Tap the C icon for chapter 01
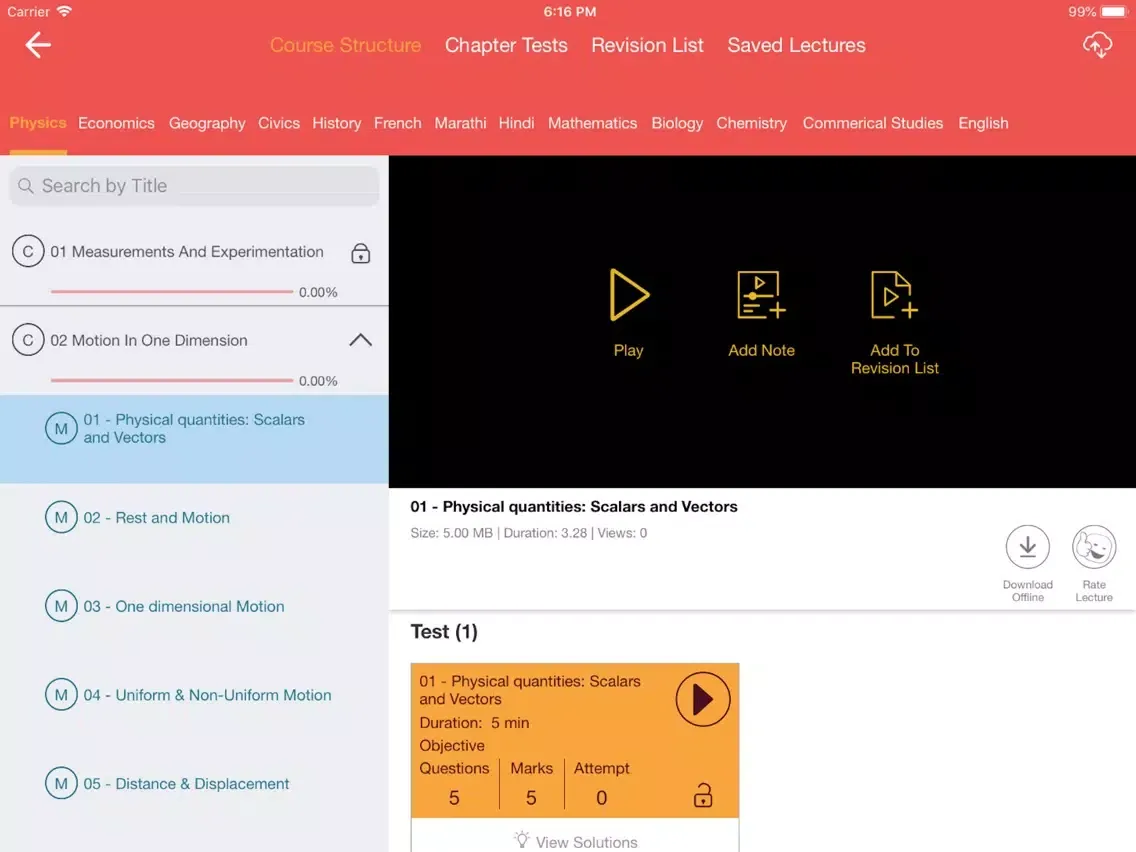This screenshot has width=1136, height=852. [x=28, y=251]
